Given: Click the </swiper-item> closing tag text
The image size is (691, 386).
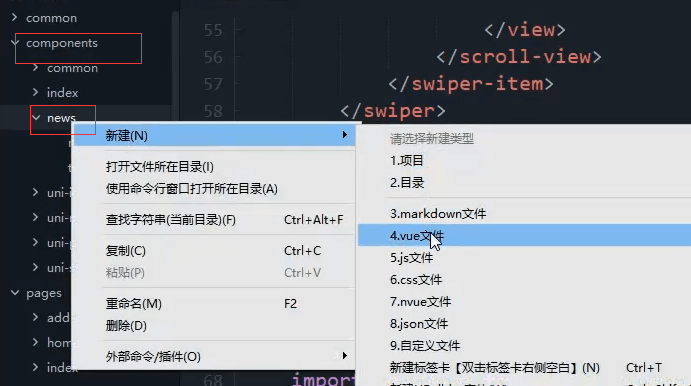Looking at the screenshot, I should (x=471, y=84).
